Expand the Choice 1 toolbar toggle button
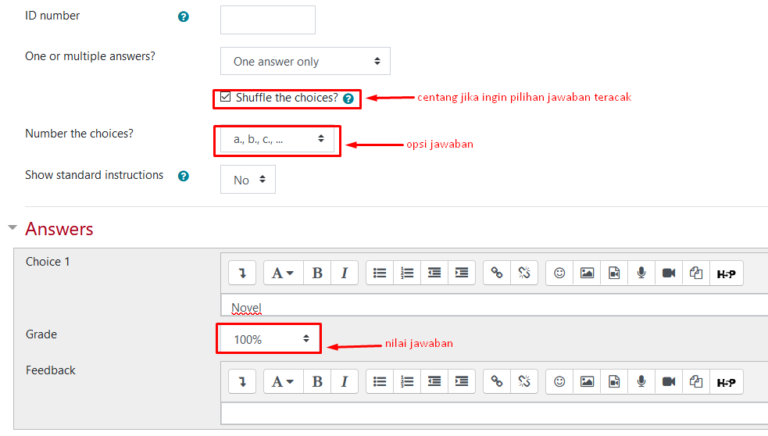This screenshot has height=436, width=768. click(x=242, y=273)
